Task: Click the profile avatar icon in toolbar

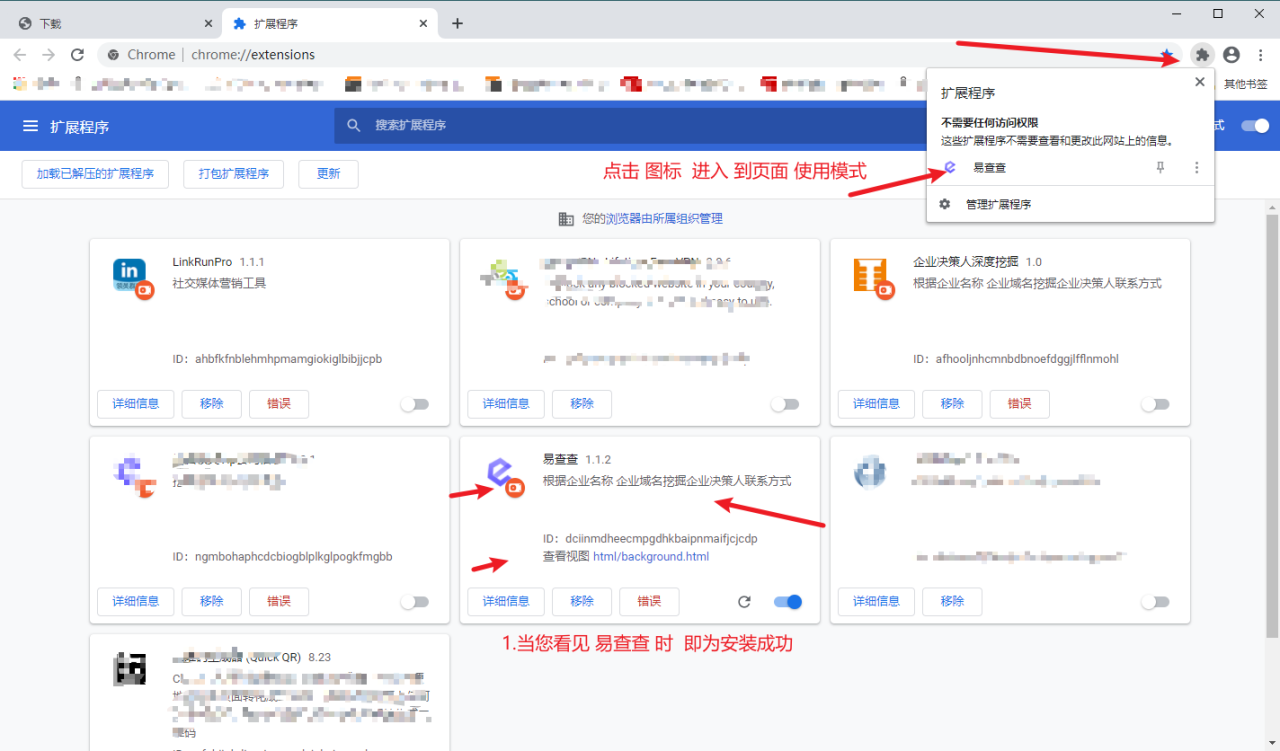Action: click(1232, 54)
